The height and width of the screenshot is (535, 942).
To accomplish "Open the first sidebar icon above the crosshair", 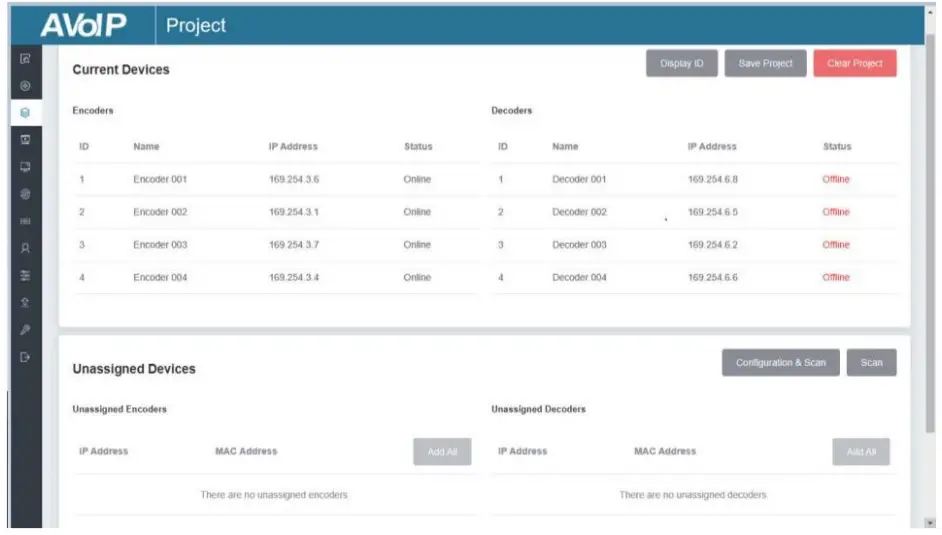I will click(25, 59).
